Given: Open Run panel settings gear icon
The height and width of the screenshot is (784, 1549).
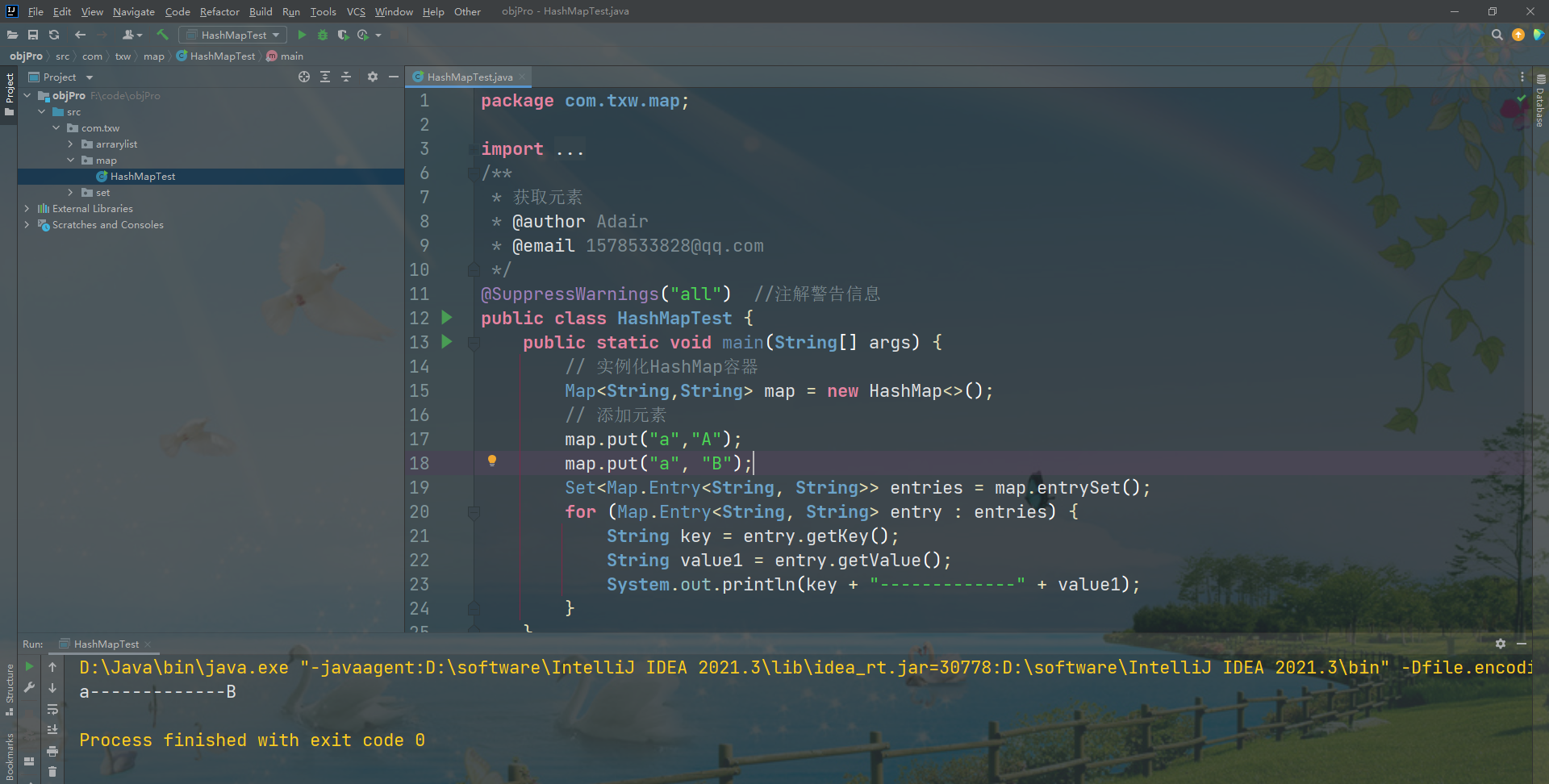Looking at the screenshot, I should pyautogui.click(x=1500, y=644).
